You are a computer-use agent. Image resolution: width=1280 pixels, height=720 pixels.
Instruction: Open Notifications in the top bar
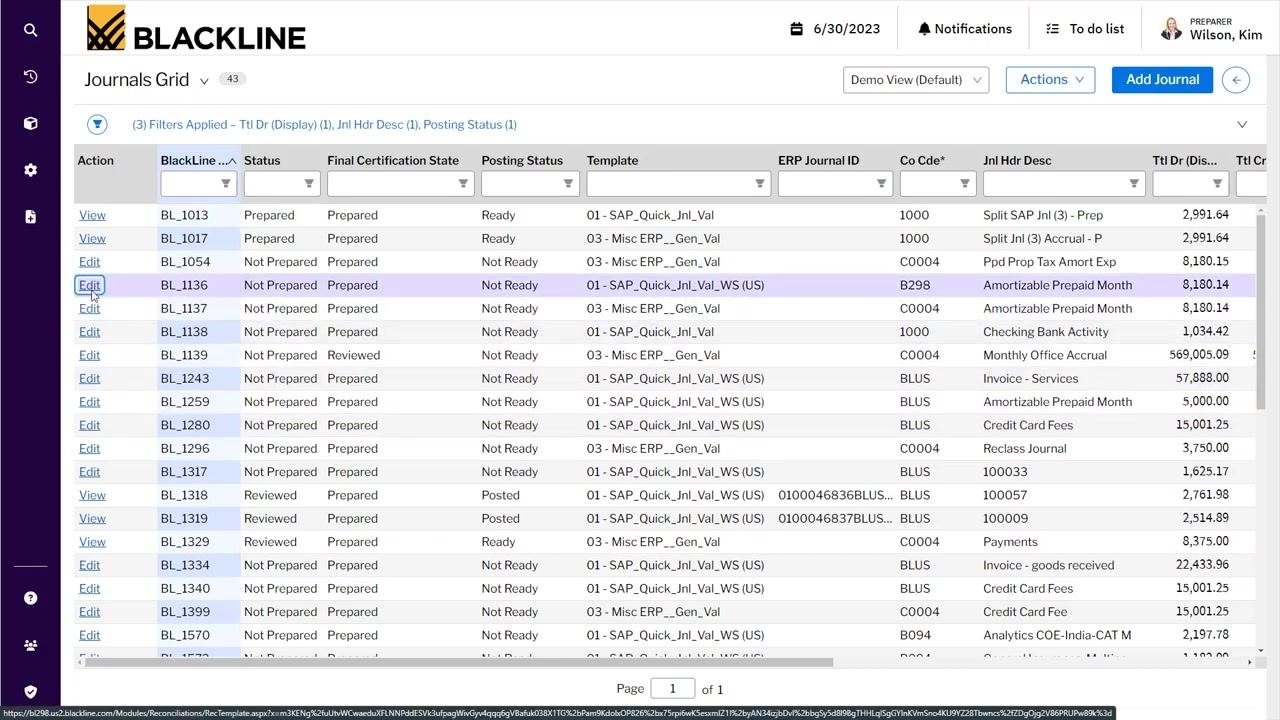click(x=965, y=29)
